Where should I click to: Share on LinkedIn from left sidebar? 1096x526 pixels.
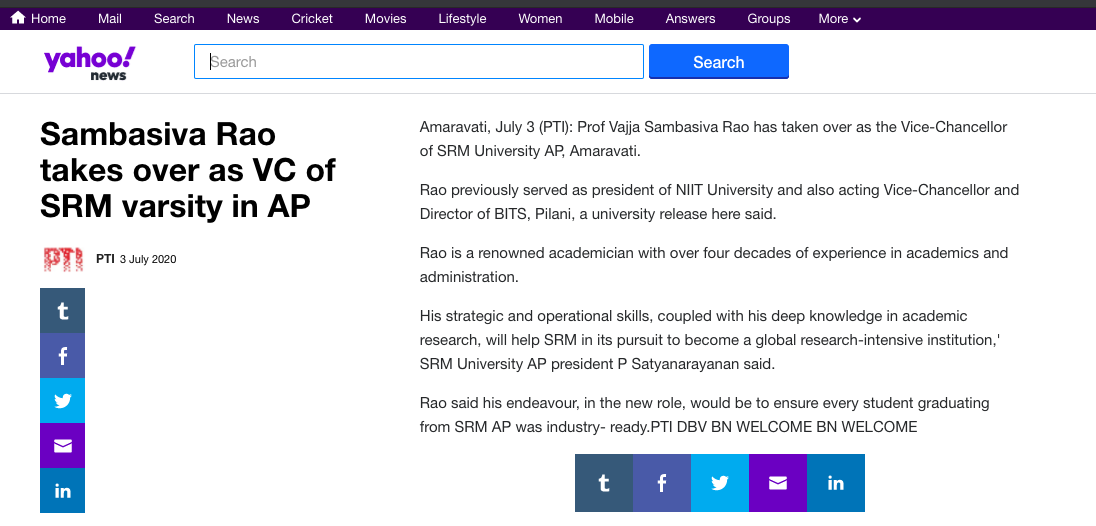(x=62, y=490)
